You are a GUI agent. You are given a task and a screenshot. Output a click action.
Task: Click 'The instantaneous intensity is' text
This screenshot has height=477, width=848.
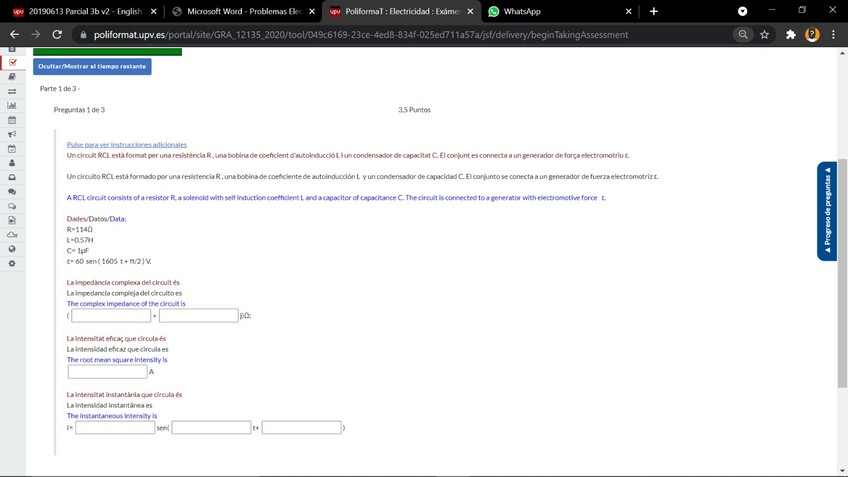(x=112, y=416)
